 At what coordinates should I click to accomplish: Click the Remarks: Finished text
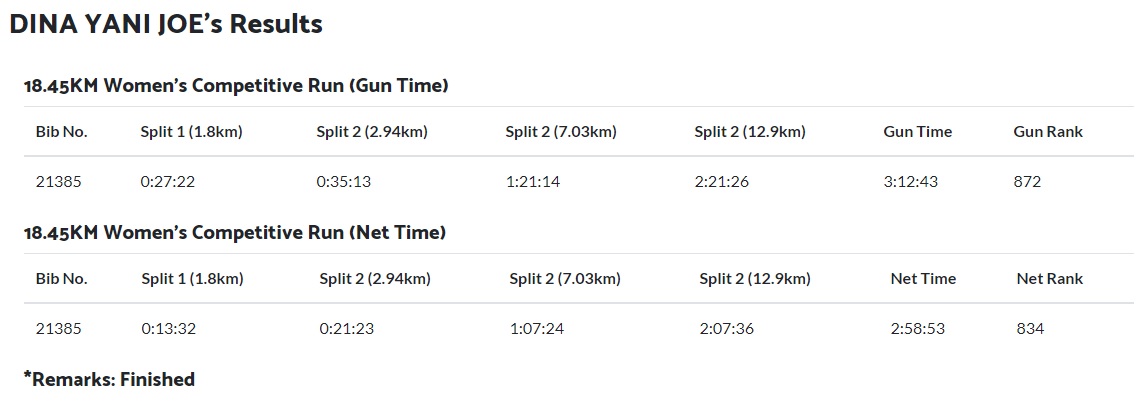[x=109, y=379]
